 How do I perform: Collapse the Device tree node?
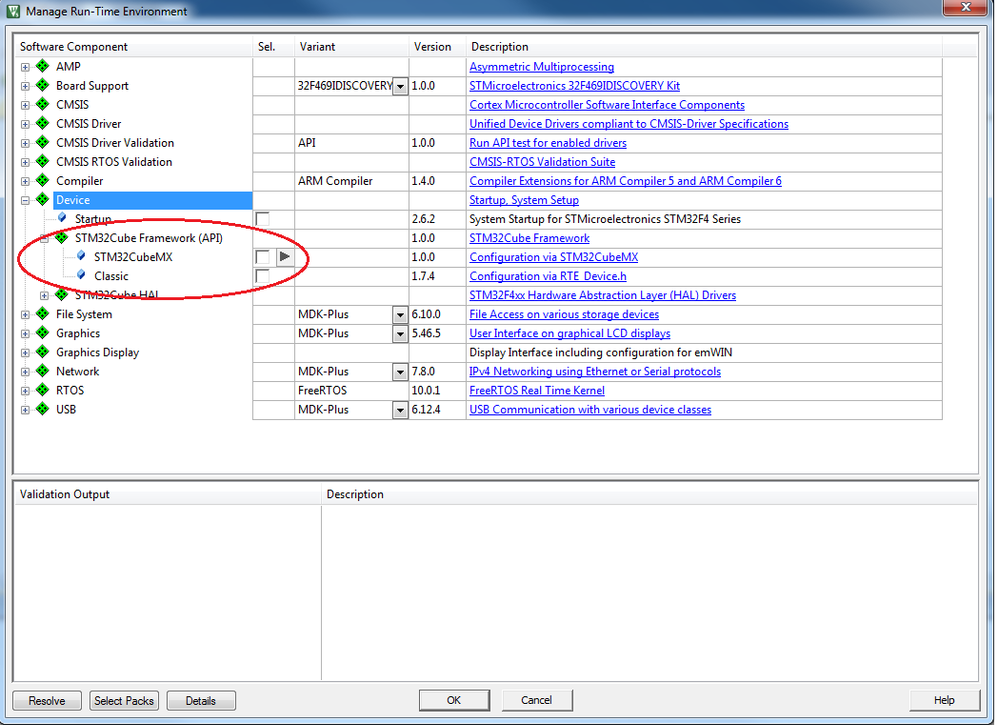point(25,201)
